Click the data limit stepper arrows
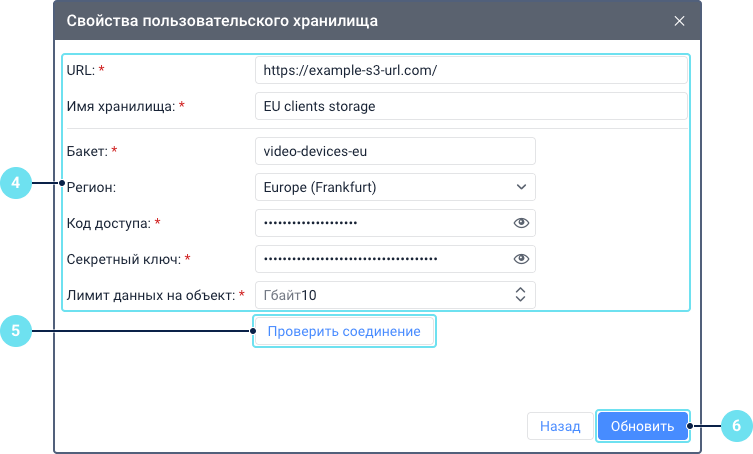Viewport: 753px width, 454px height. (520, 295)
